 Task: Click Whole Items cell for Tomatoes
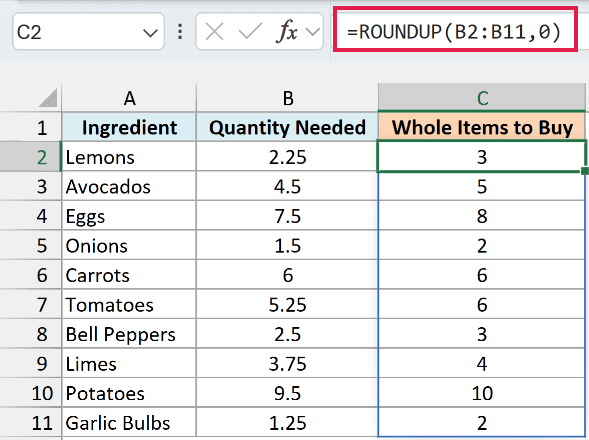point(482,304)
